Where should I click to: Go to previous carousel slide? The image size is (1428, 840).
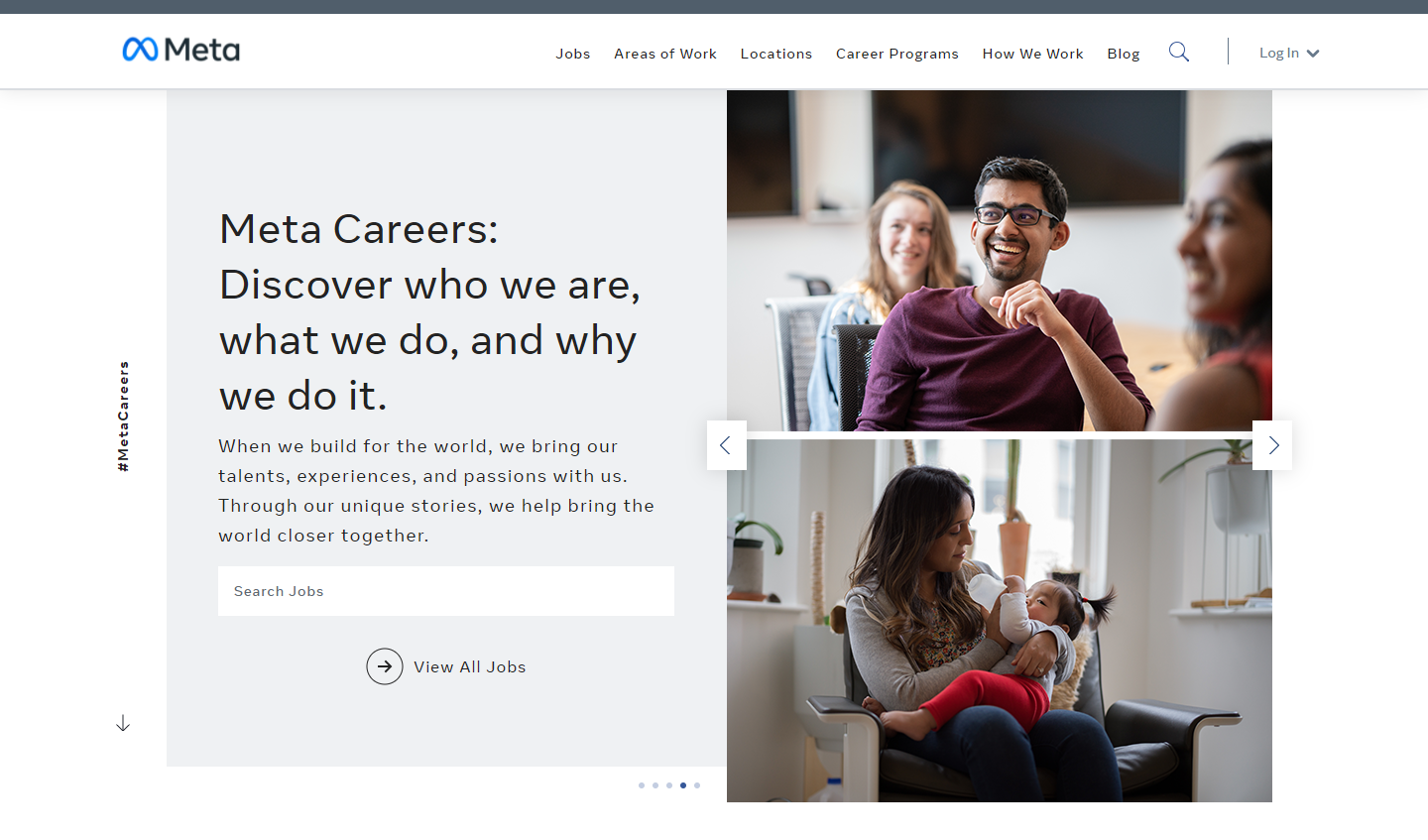(726, 445)
